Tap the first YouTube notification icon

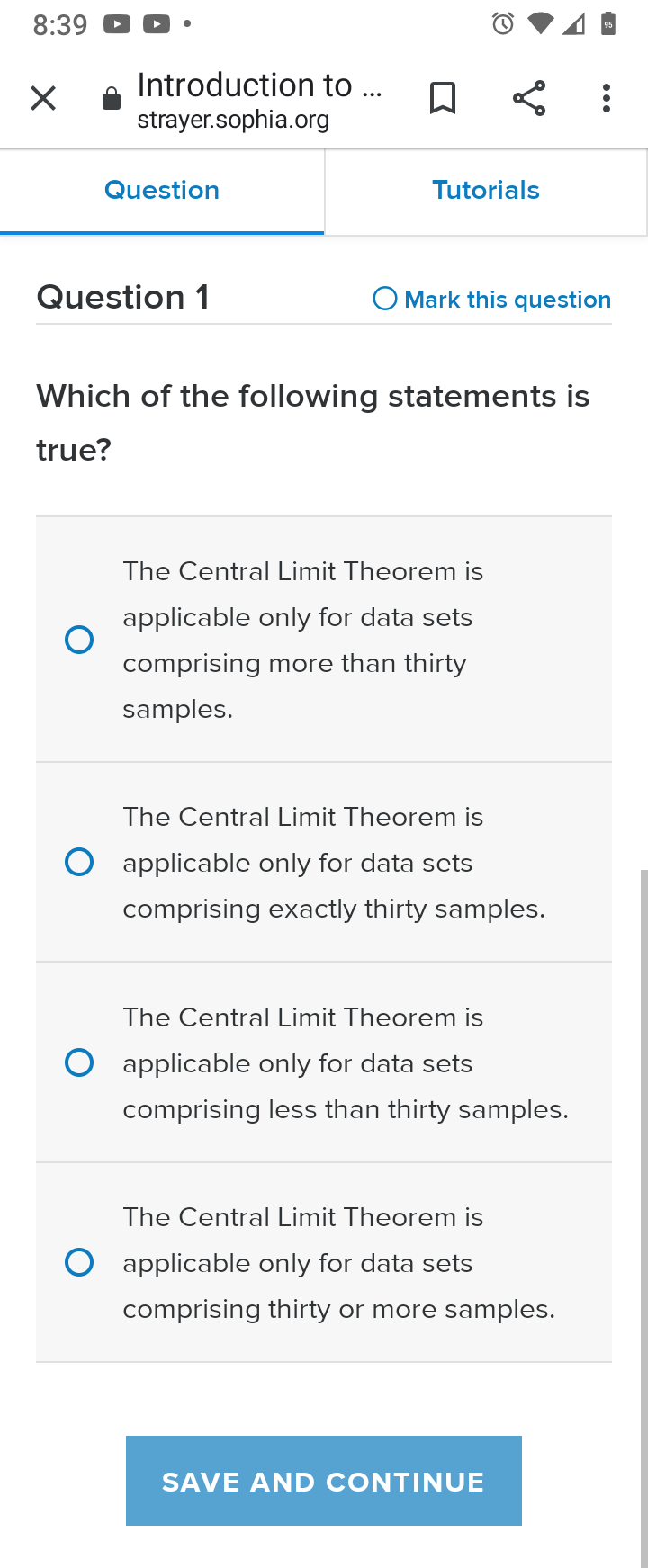point(117,24)
